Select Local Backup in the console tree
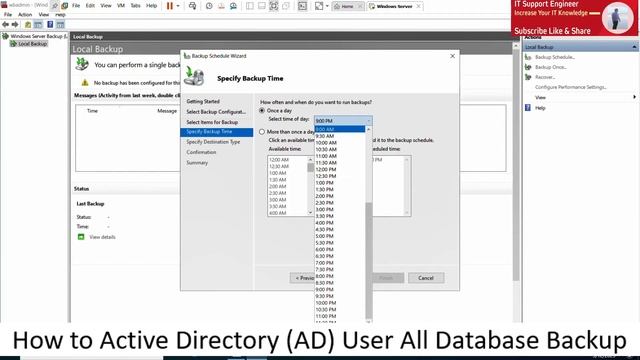640x360 pixels. click(32, 44)
